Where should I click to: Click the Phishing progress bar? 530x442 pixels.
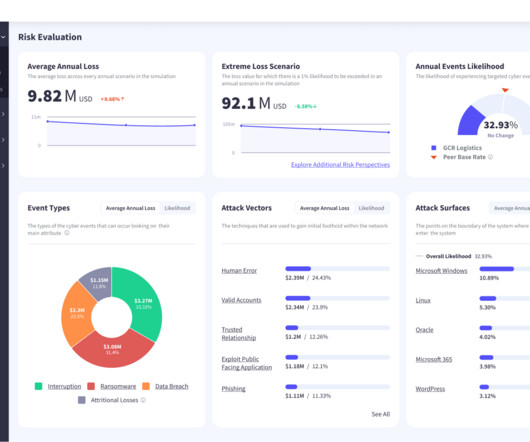[337, 387]
